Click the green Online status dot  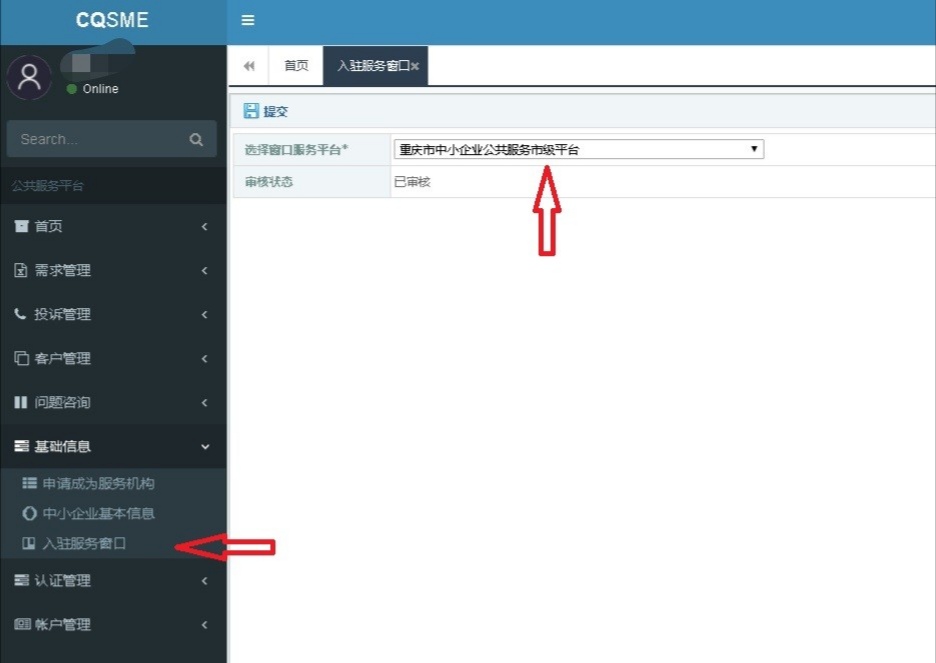click(x=72, y=89)
